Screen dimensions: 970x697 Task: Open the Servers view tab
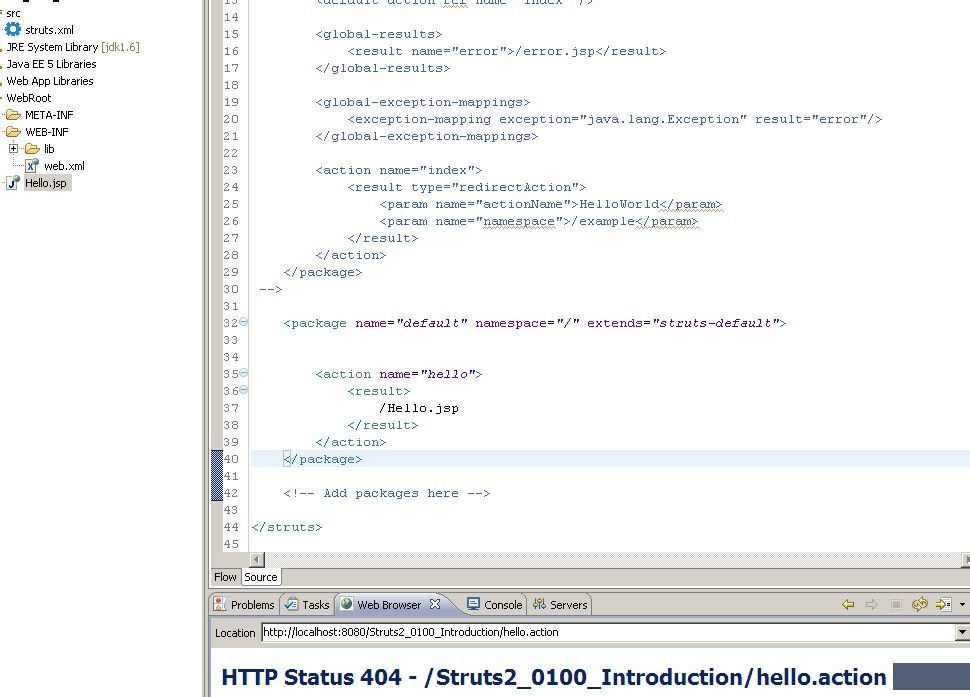[560, 604]
